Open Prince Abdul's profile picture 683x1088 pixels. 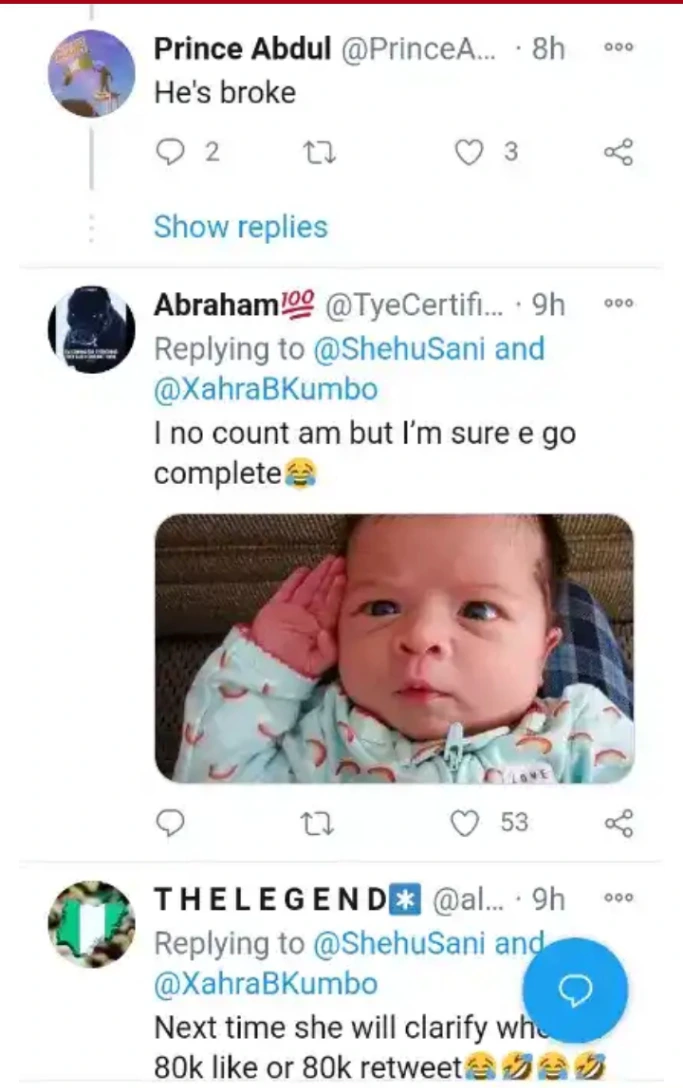(91, 73)
